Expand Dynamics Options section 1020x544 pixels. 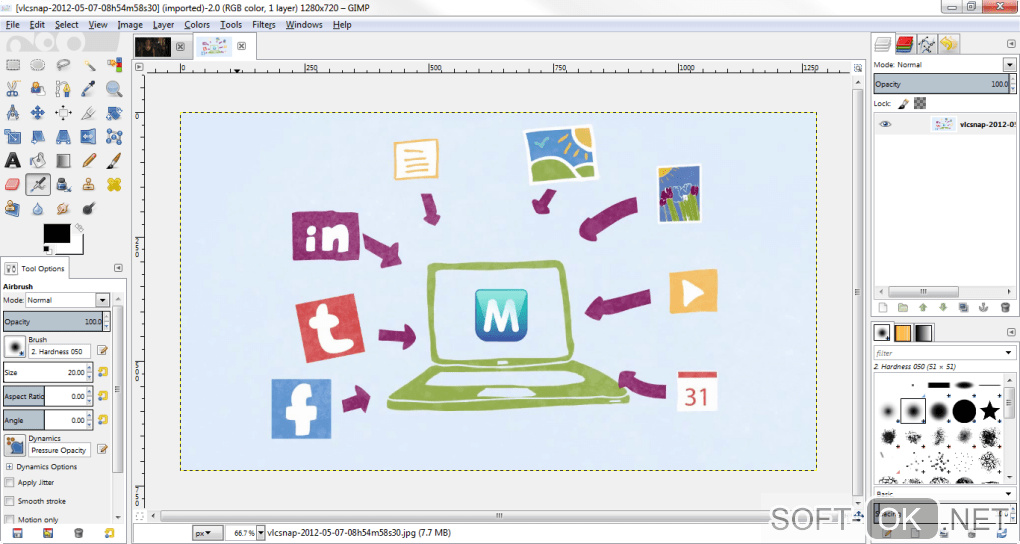(x=9, y=467)
